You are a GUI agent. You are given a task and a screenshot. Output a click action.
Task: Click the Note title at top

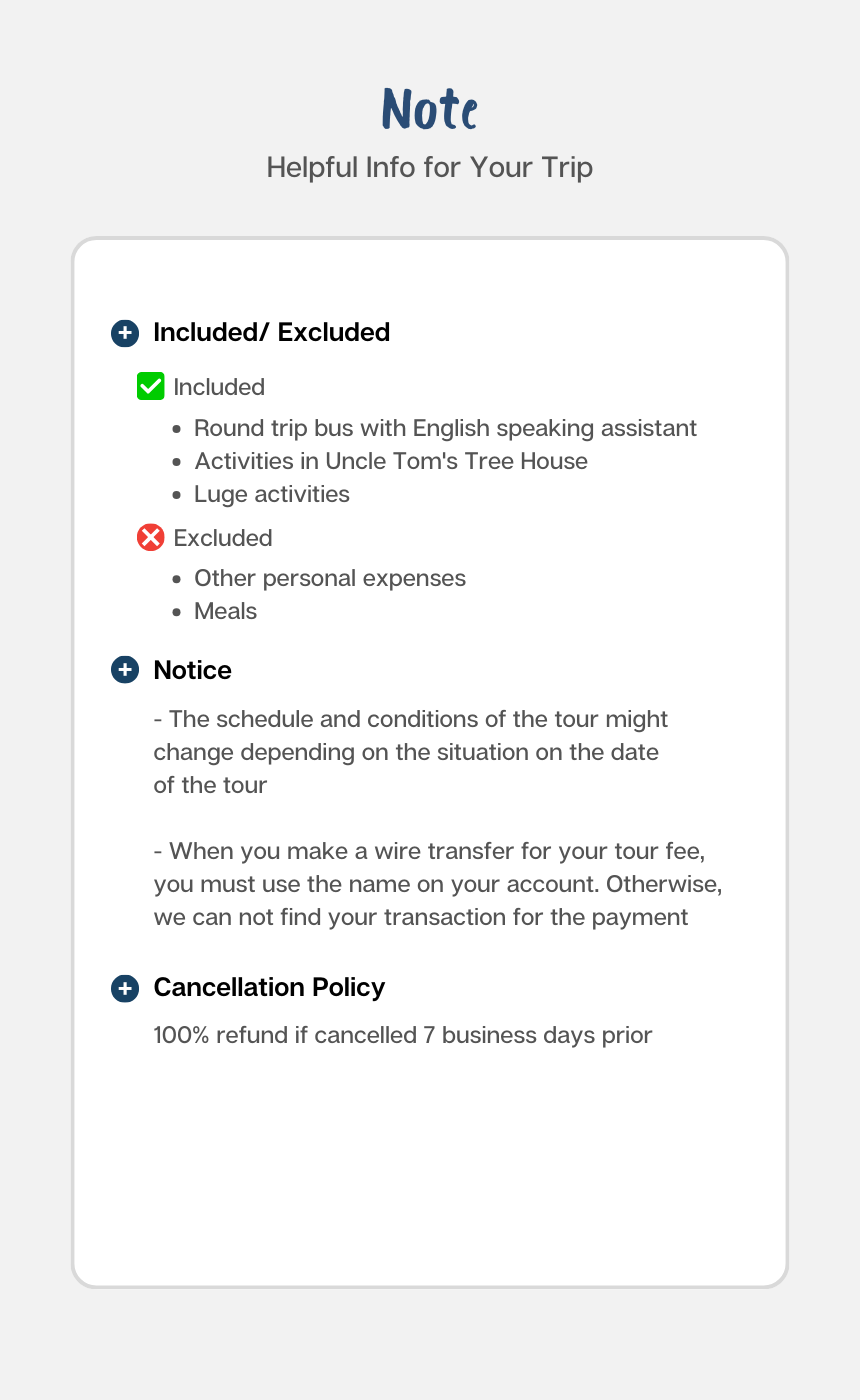tap(429, 109)
